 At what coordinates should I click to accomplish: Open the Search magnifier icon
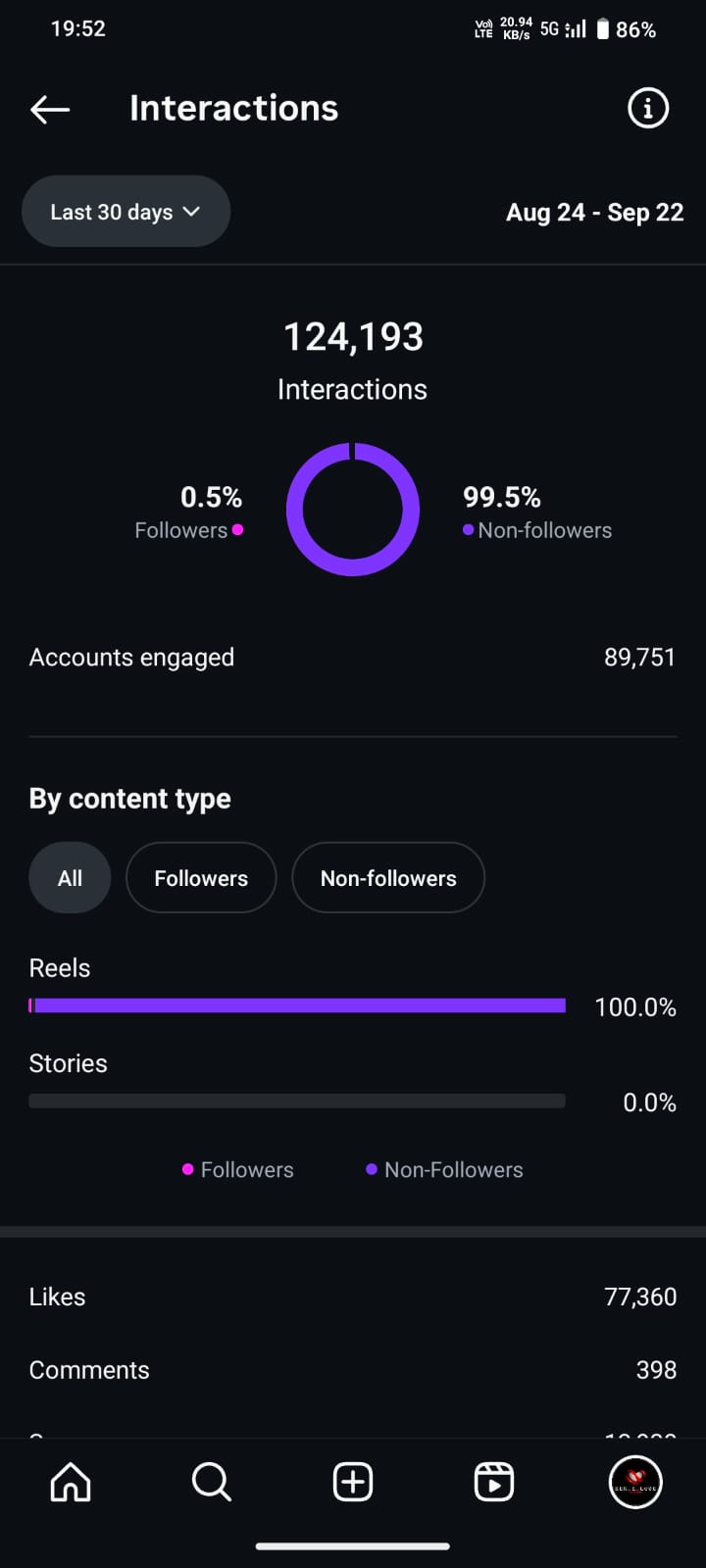click(x=212, y=1482)
